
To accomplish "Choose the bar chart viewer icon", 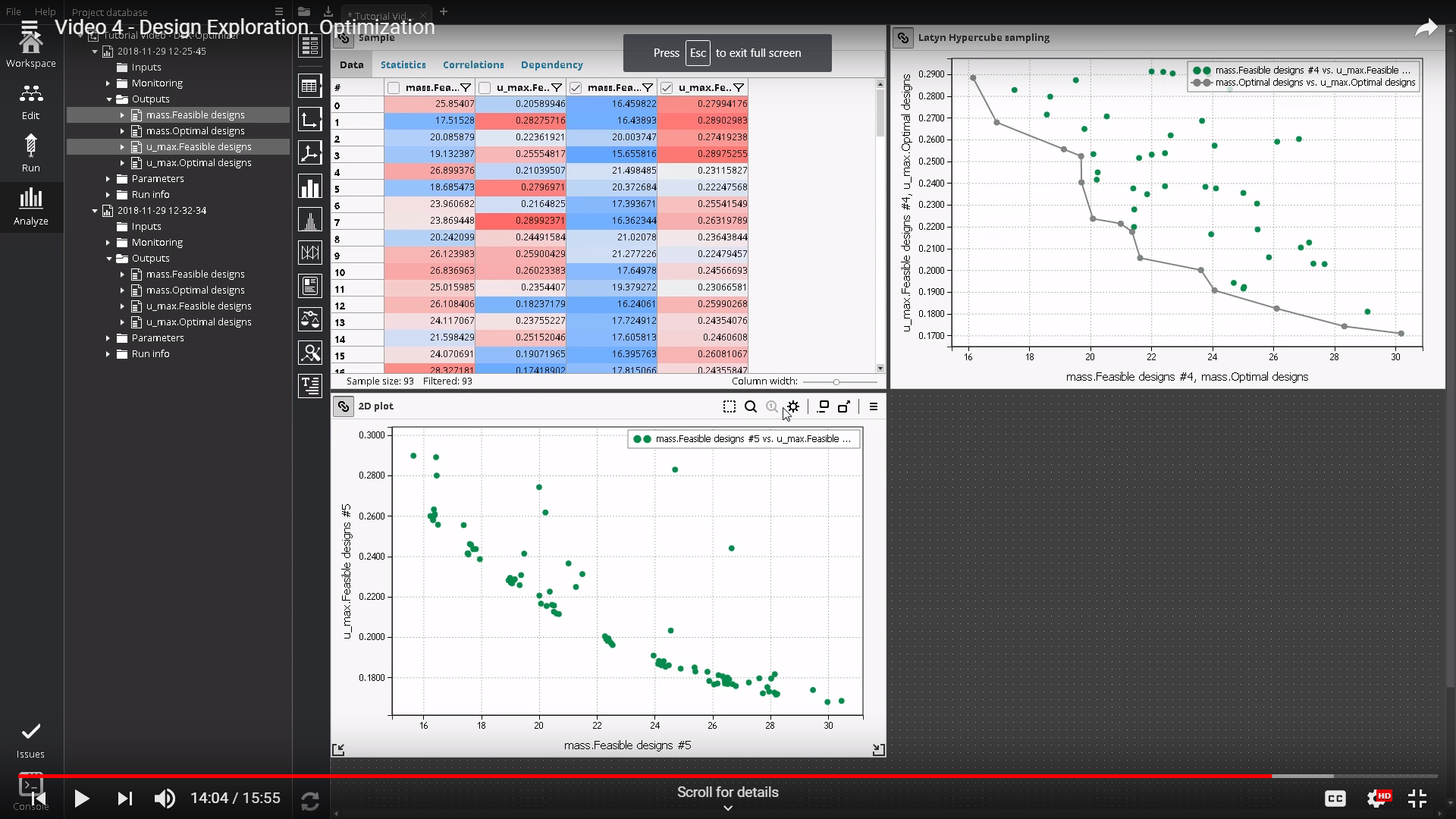I will pyautogui.click(x=310, y=187).
